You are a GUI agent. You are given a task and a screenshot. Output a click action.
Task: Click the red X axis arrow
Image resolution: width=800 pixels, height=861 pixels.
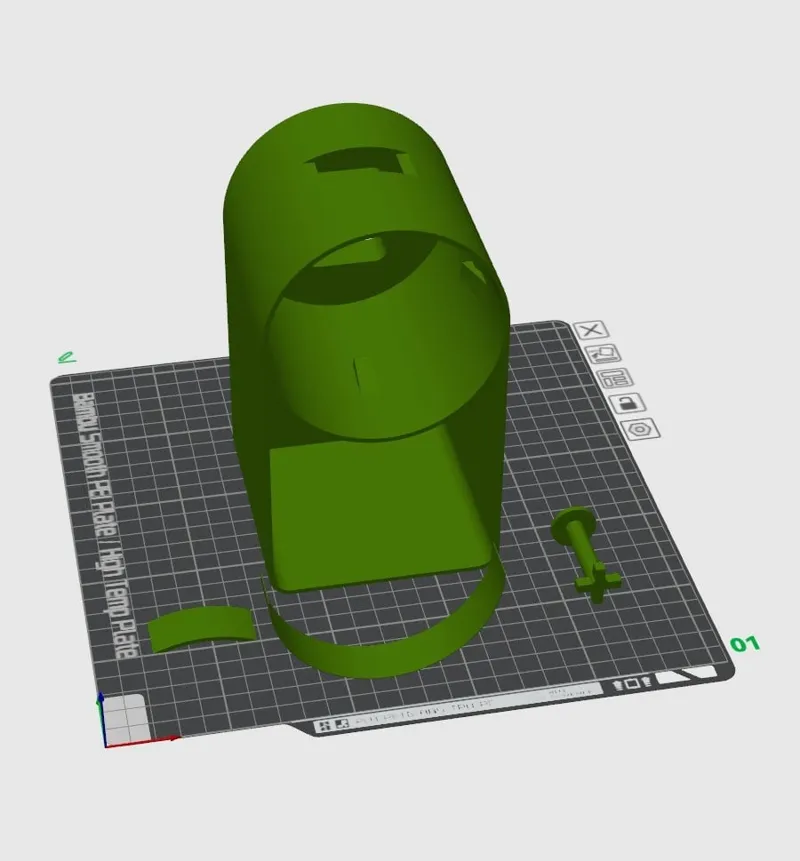[143, 742]
